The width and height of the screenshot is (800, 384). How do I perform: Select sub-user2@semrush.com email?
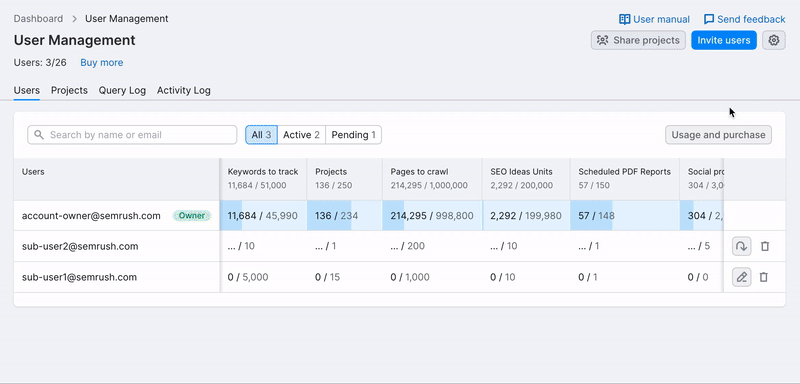click(x=80, y=246)
